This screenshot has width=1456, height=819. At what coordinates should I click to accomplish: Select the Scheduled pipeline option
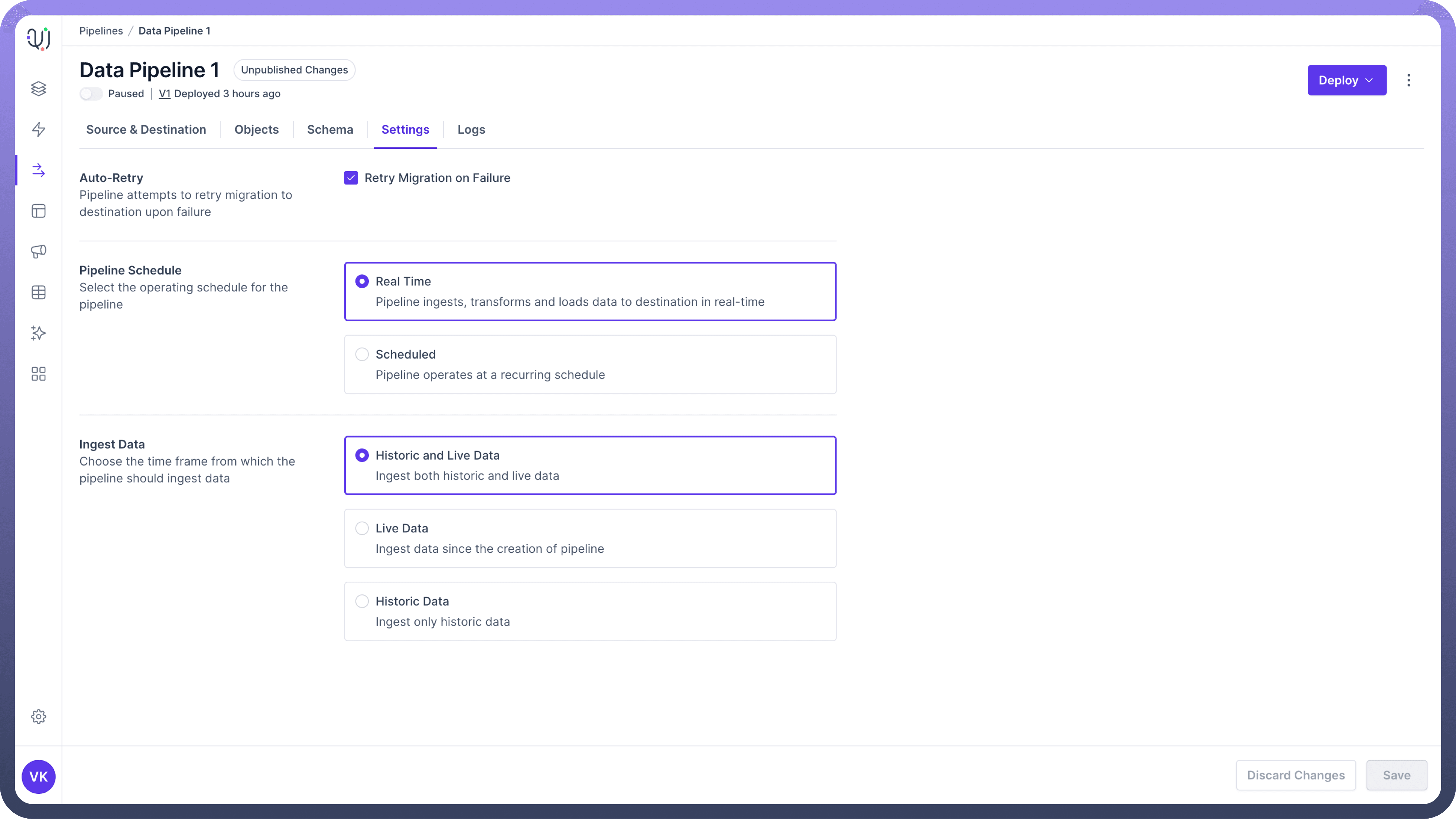[x=362, y=354]
